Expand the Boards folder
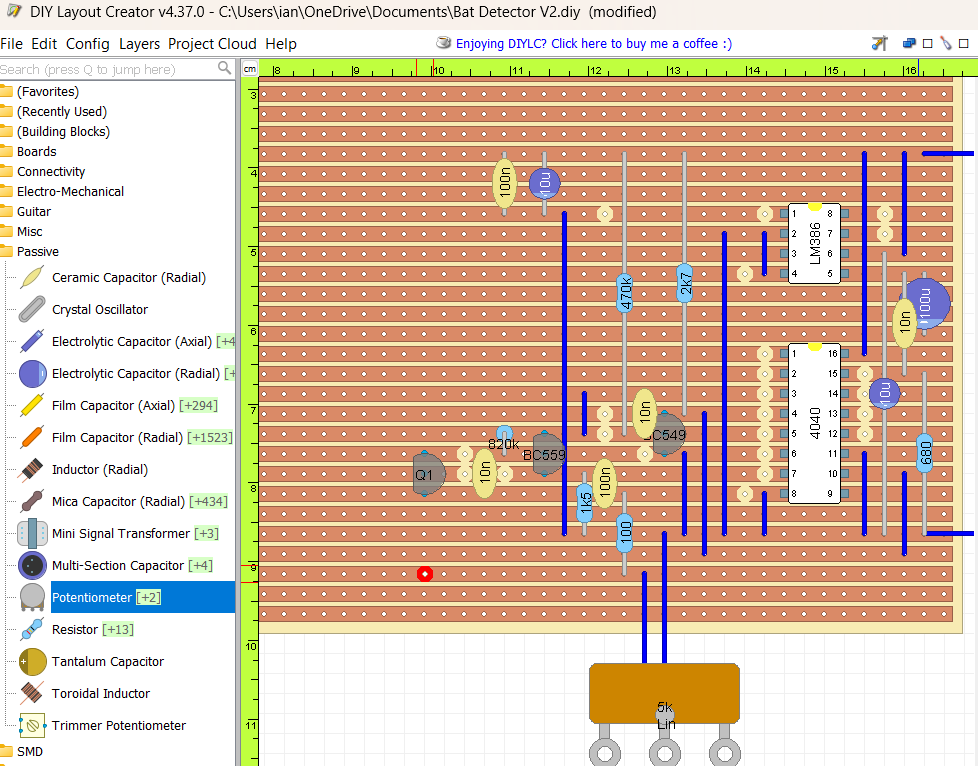The width and height of the screenshot is (978, 766). click(x=6, y=152)
